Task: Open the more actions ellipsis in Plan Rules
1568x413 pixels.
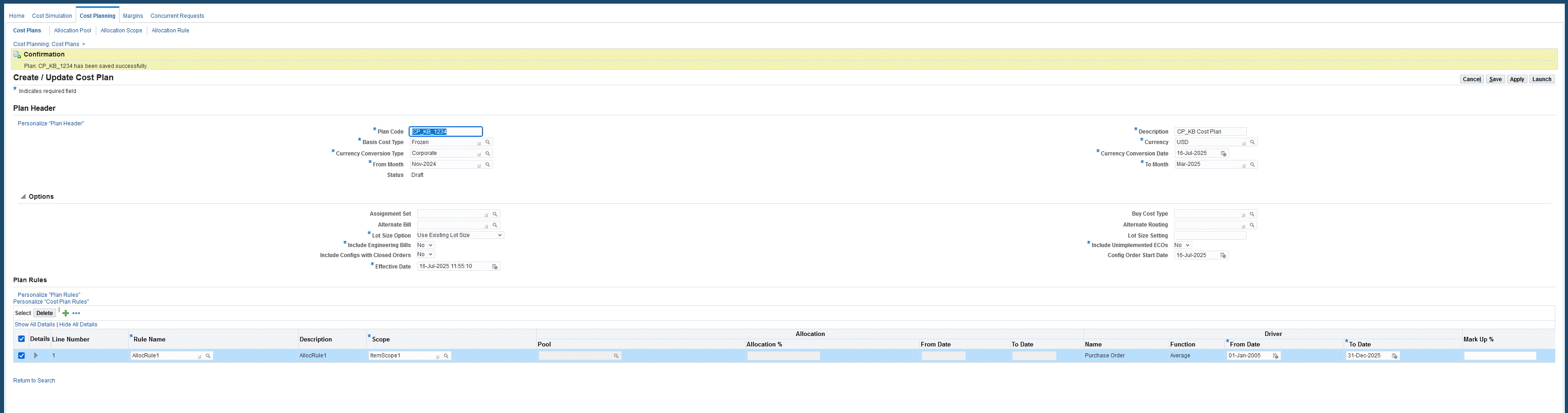Action: click(76, 313)
